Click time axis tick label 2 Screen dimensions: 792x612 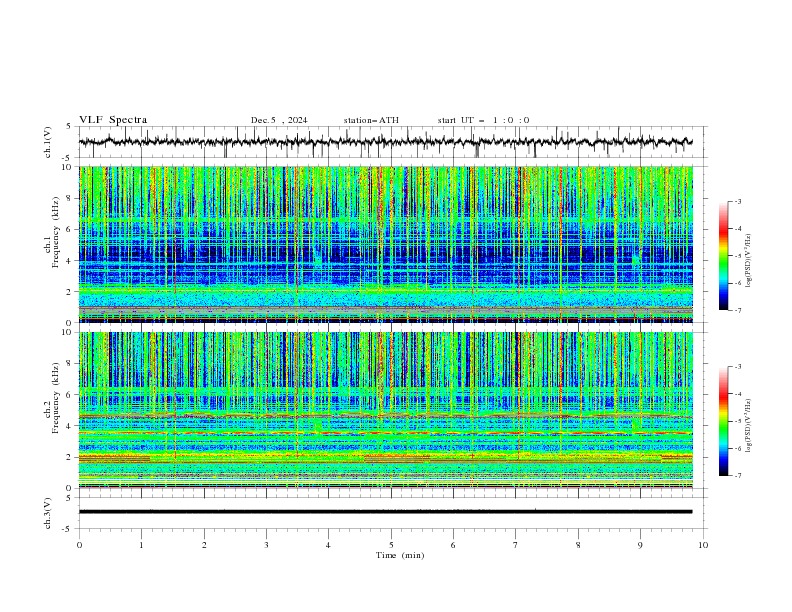(204, 545)
